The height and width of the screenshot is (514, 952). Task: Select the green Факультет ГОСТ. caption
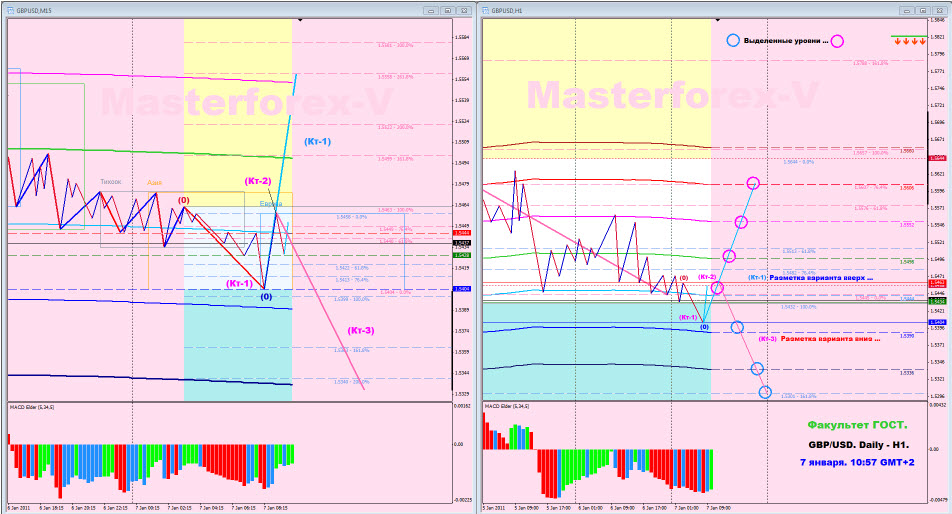coord(857,425)
